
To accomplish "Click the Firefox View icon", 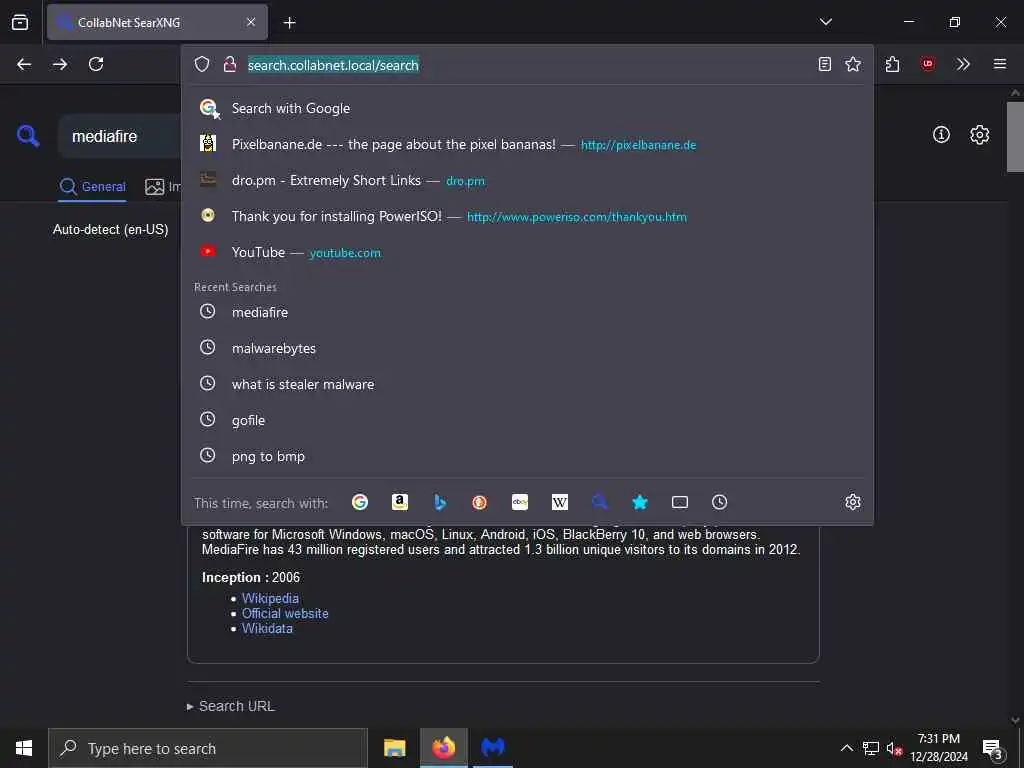I will pyautogui.click(x=20, y=22).
